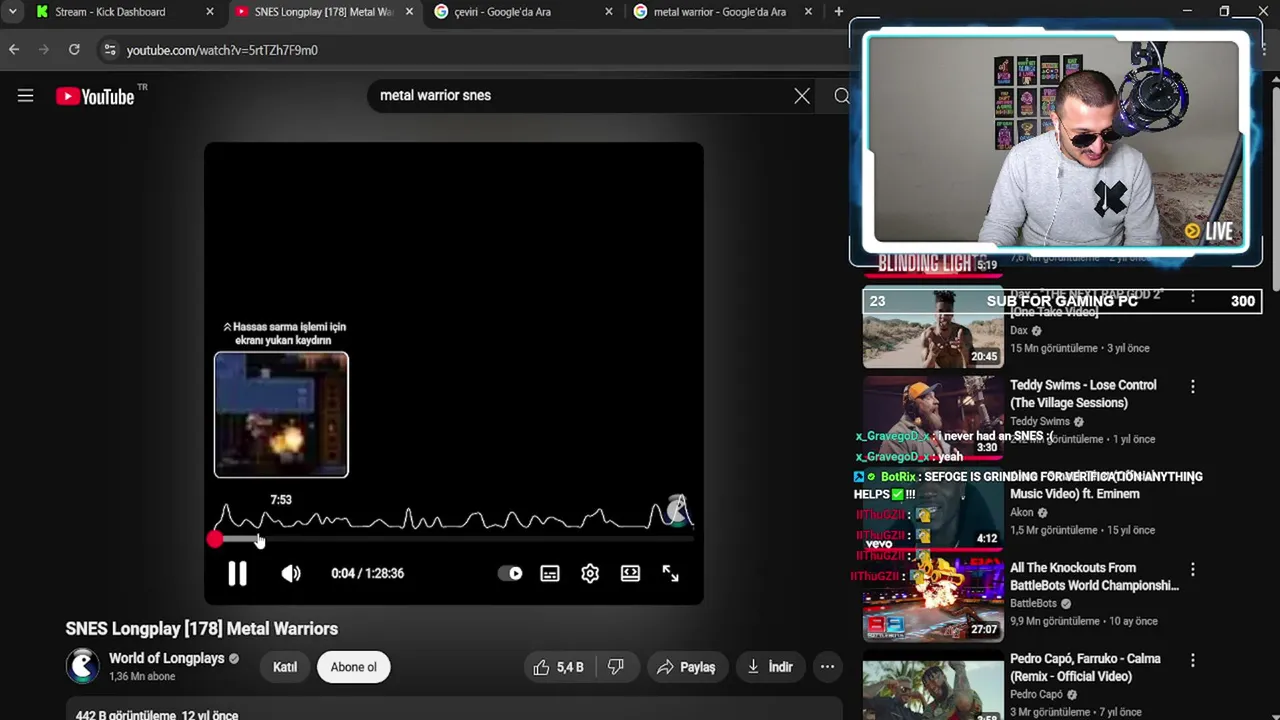Open BattleBots knockouts video thumbnail
Viewport: 1280px width, 720px height.
point(933,600)
